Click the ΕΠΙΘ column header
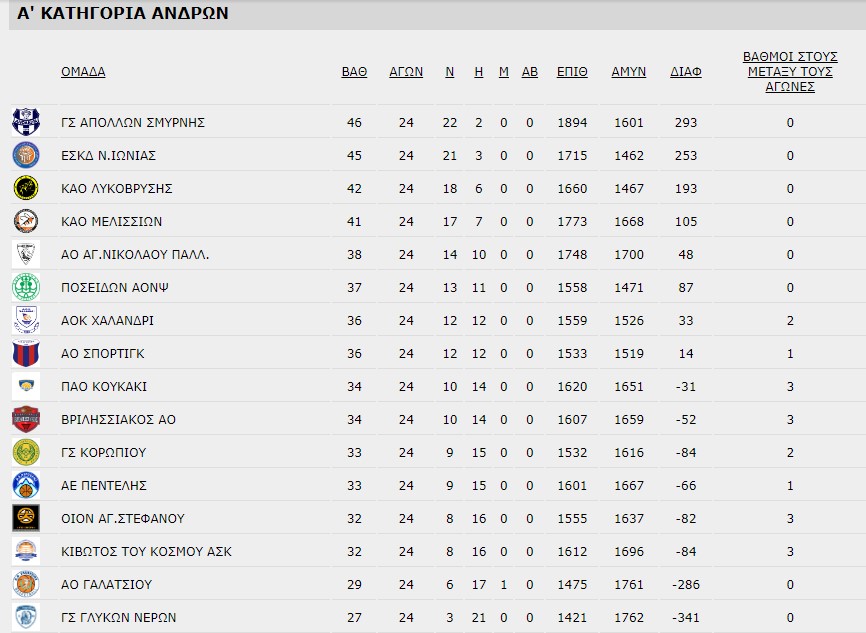Screen dimensions: 866x633 point(573,72)
